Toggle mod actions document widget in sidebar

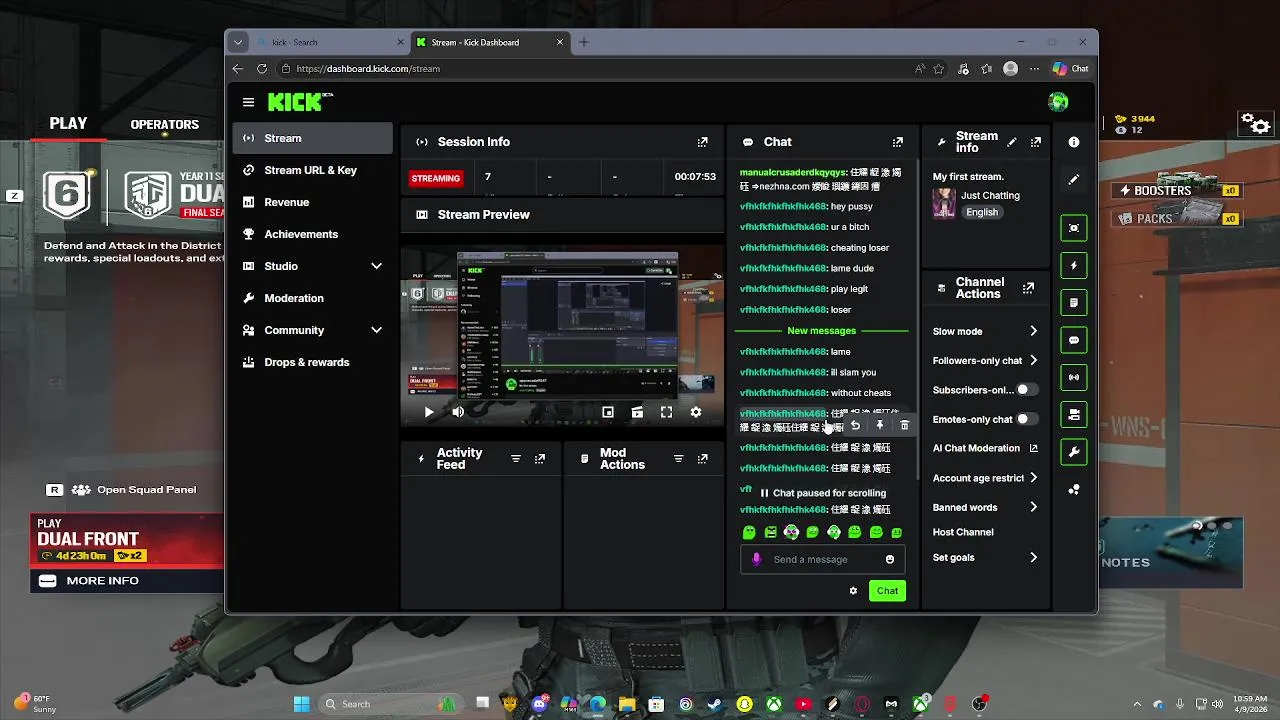1074,302
